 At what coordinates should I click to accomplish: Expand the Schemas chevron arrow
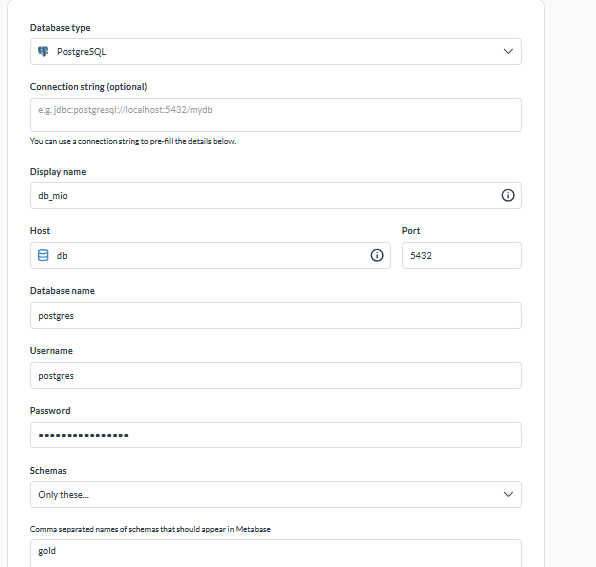[x=508, y=494]
